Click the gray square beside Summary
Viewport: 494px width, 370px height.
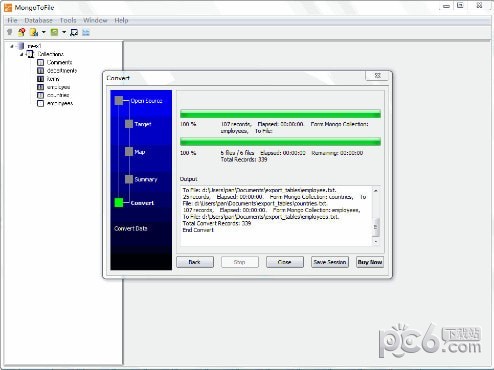coord(129,179)
